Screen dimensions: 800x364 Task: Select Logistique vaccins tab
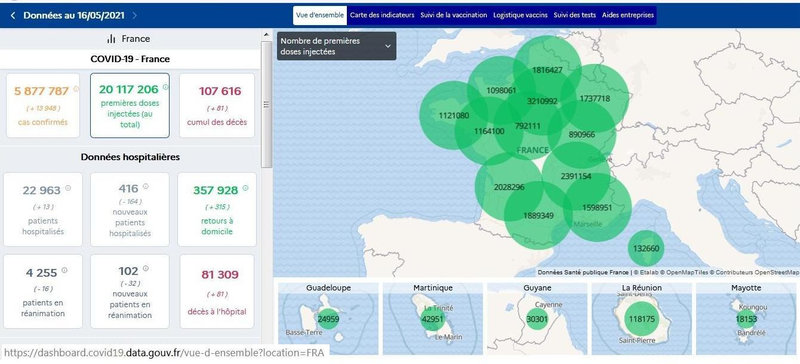pos(520,15)
